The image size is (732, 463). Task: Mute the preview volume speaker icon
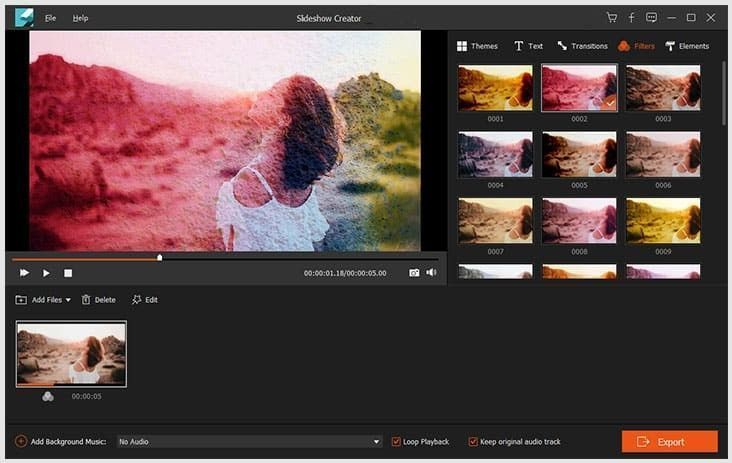tap(431, 272)
